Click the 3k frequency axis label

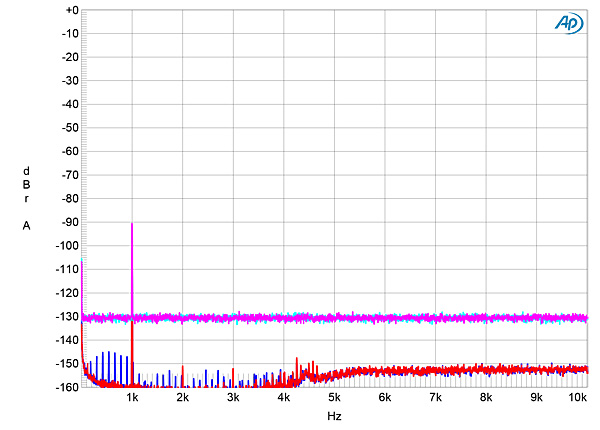coord(233,398)
